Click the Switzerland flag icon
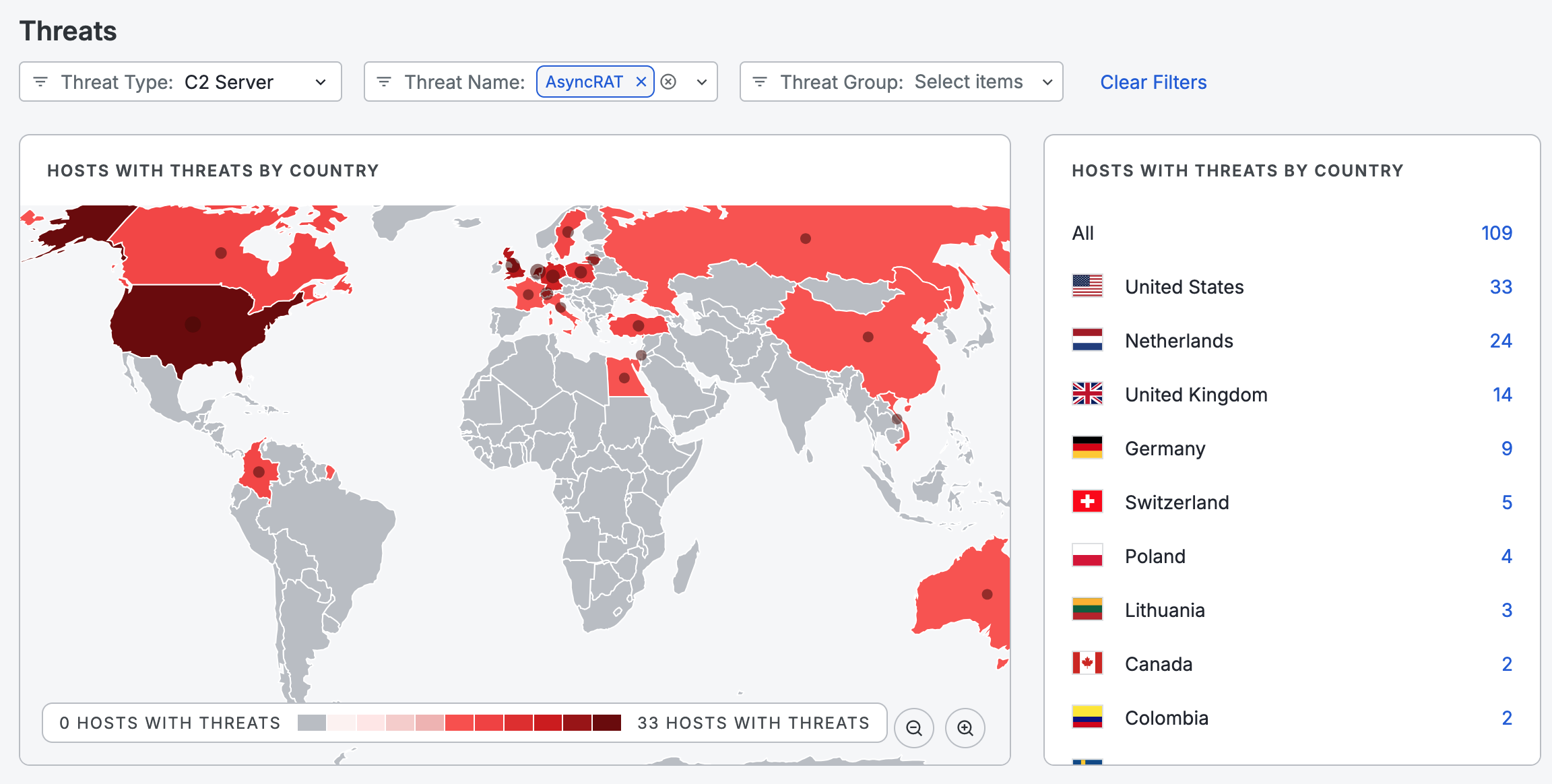 coord(1087,502)
